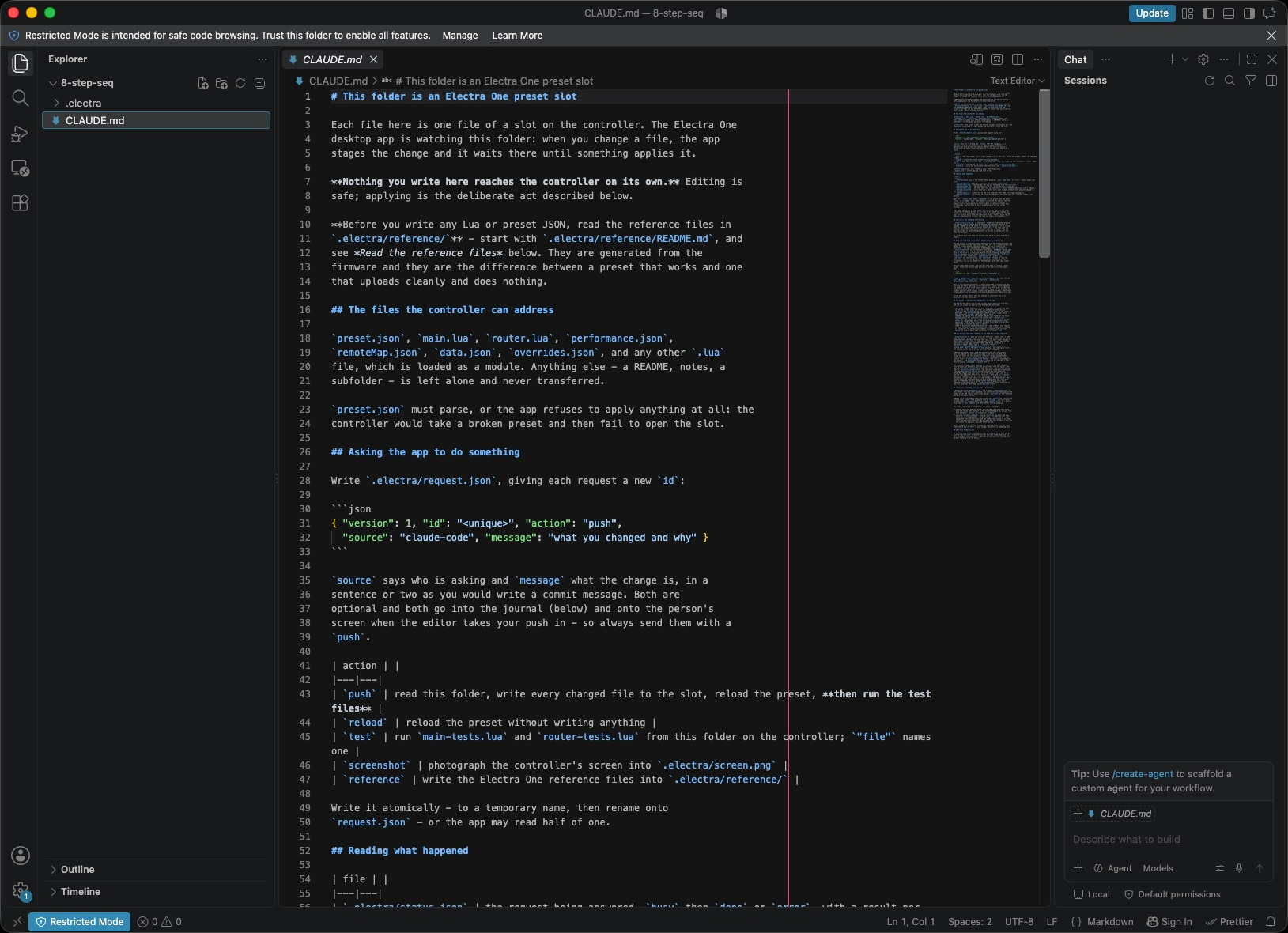Click the Restricted Mode status item

(x=80, y=922)
